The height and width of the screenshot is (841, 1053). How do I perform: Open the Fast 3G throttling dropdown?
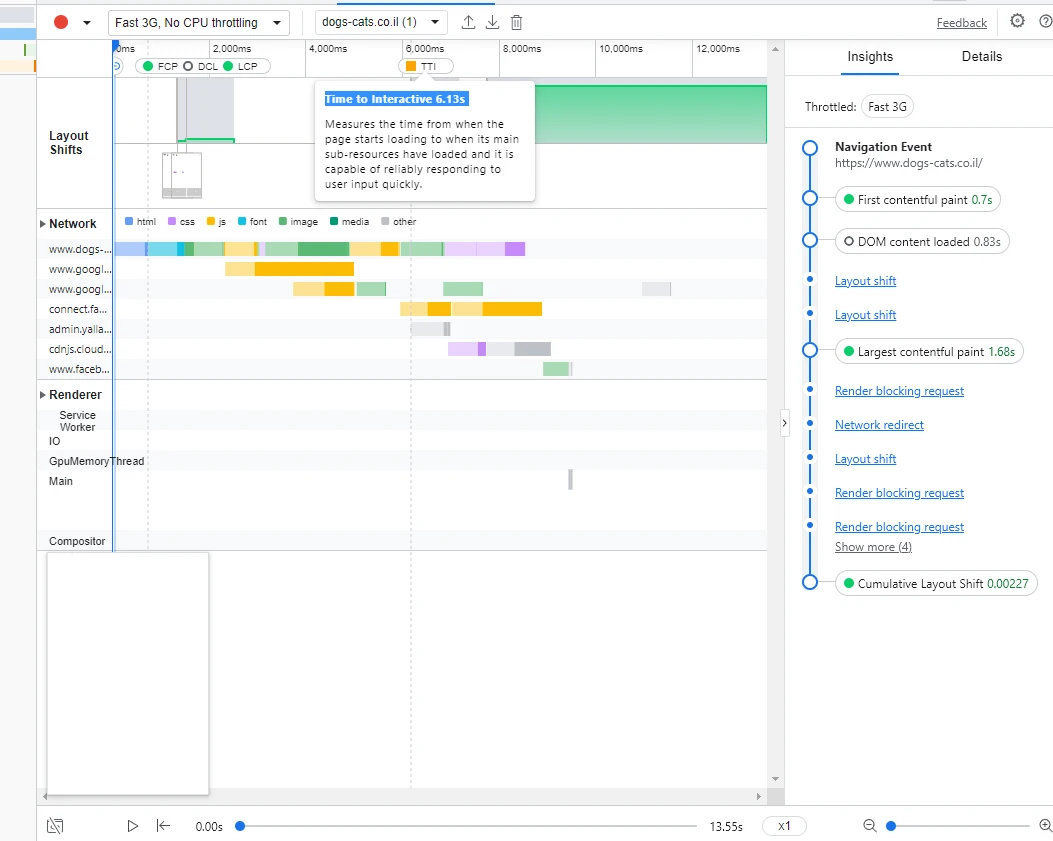pyautogui.click(x=199, y=22)
